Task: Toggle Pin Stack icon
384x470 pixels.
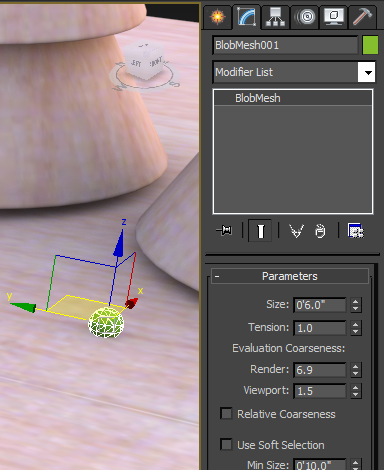Action: pos(224,230)
